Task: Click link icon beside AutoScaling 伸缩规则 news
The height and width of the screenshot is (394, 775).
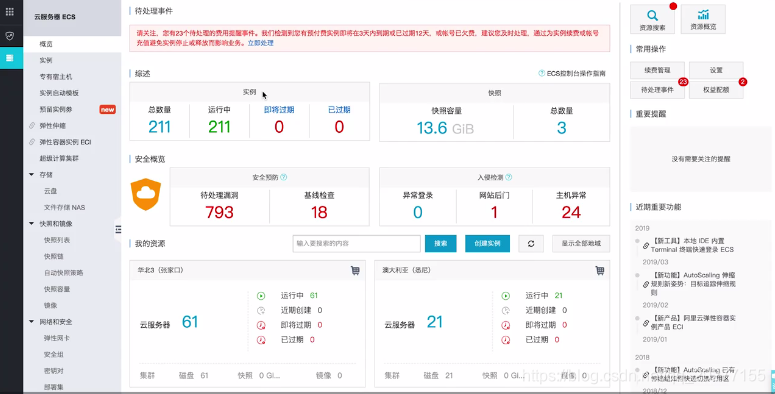Action: coord(646,284)
